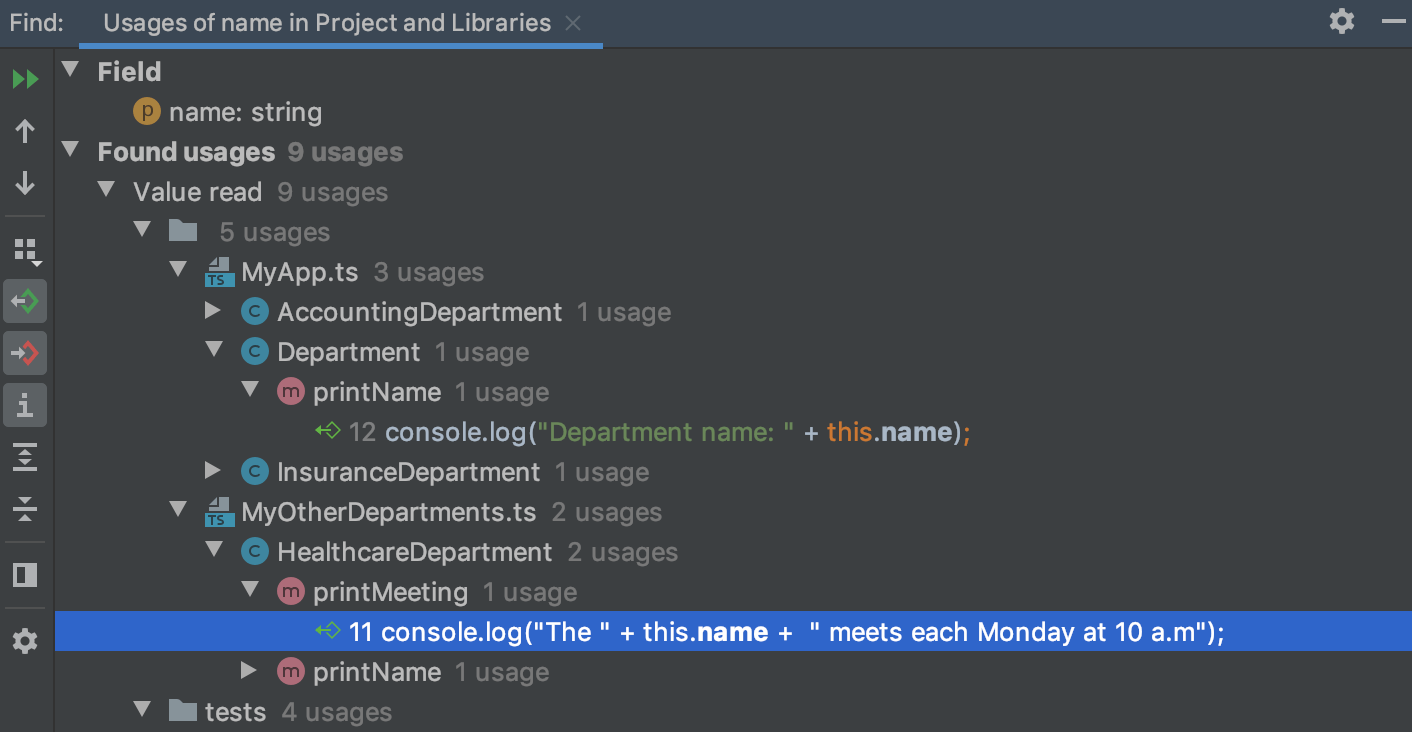Click the Collapse All icon

25,509
